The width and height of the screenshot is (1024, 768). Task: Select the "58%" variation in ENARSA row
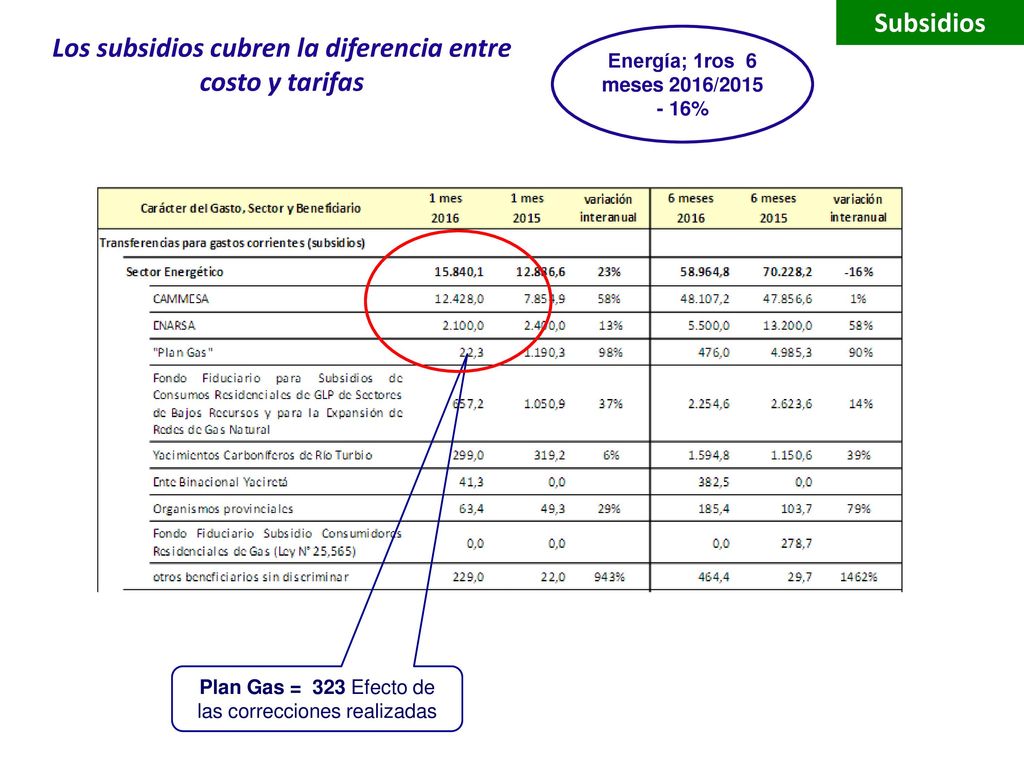(861, 326)
